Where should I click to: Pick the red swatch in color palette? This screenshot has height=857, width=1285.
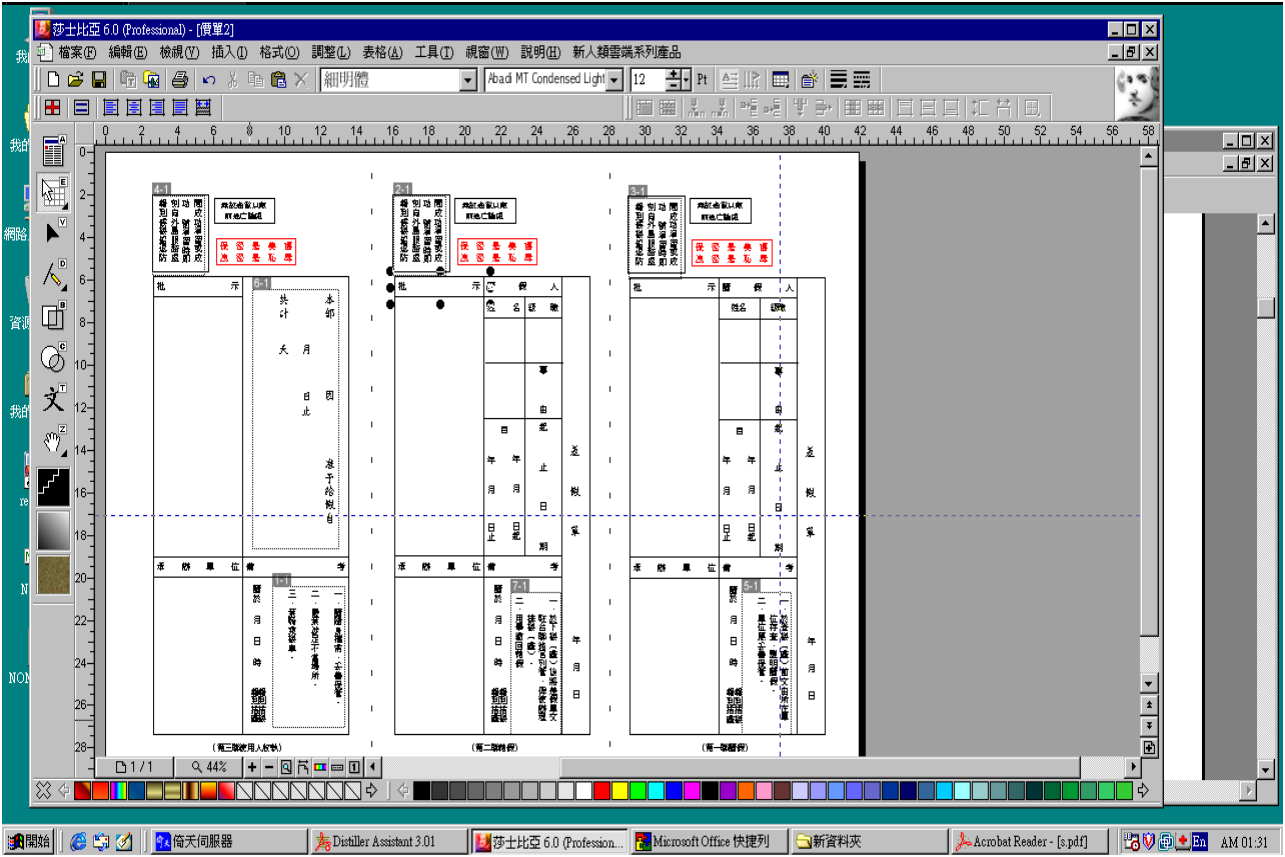click(x=601, y=791)
